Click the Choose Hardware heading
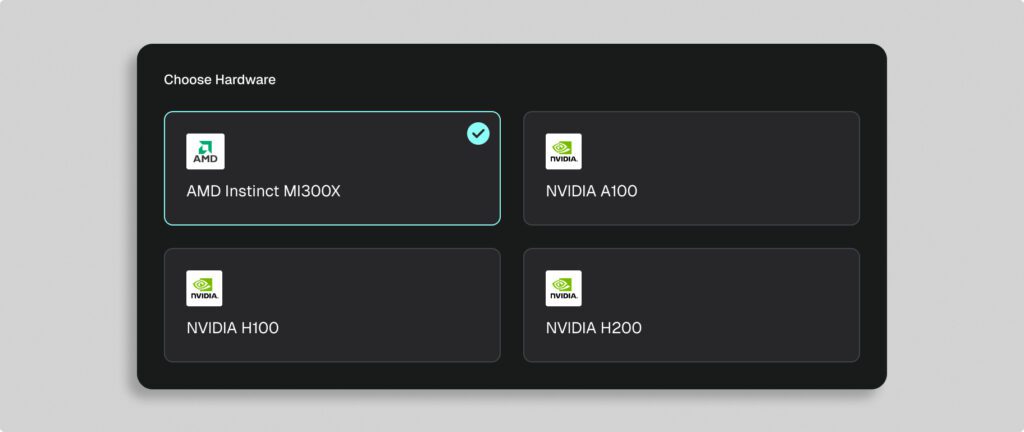Viewport: 1024px width, 432px height. [x=219, y=80]
